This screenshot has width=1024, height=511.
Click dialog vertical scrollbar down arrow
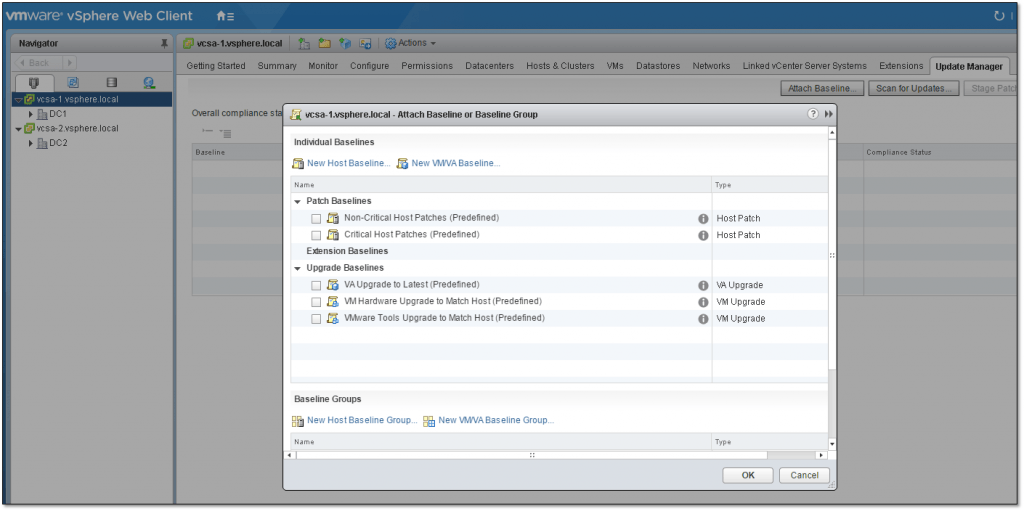point(832,444)
